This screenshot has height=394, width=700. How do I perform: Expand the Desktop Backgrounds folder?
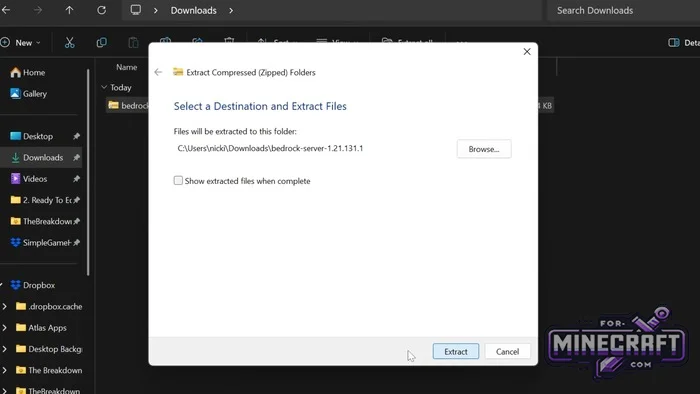tap(4, 349)
